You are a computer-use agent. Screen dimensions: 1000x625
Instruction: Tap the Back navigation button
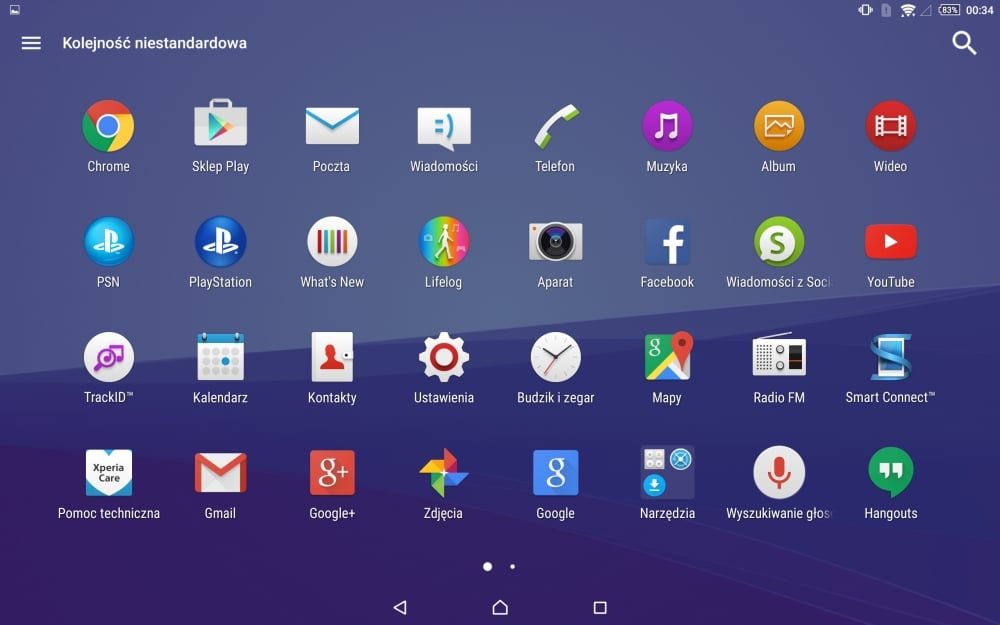pyautogui.click(x=400, y=607)
